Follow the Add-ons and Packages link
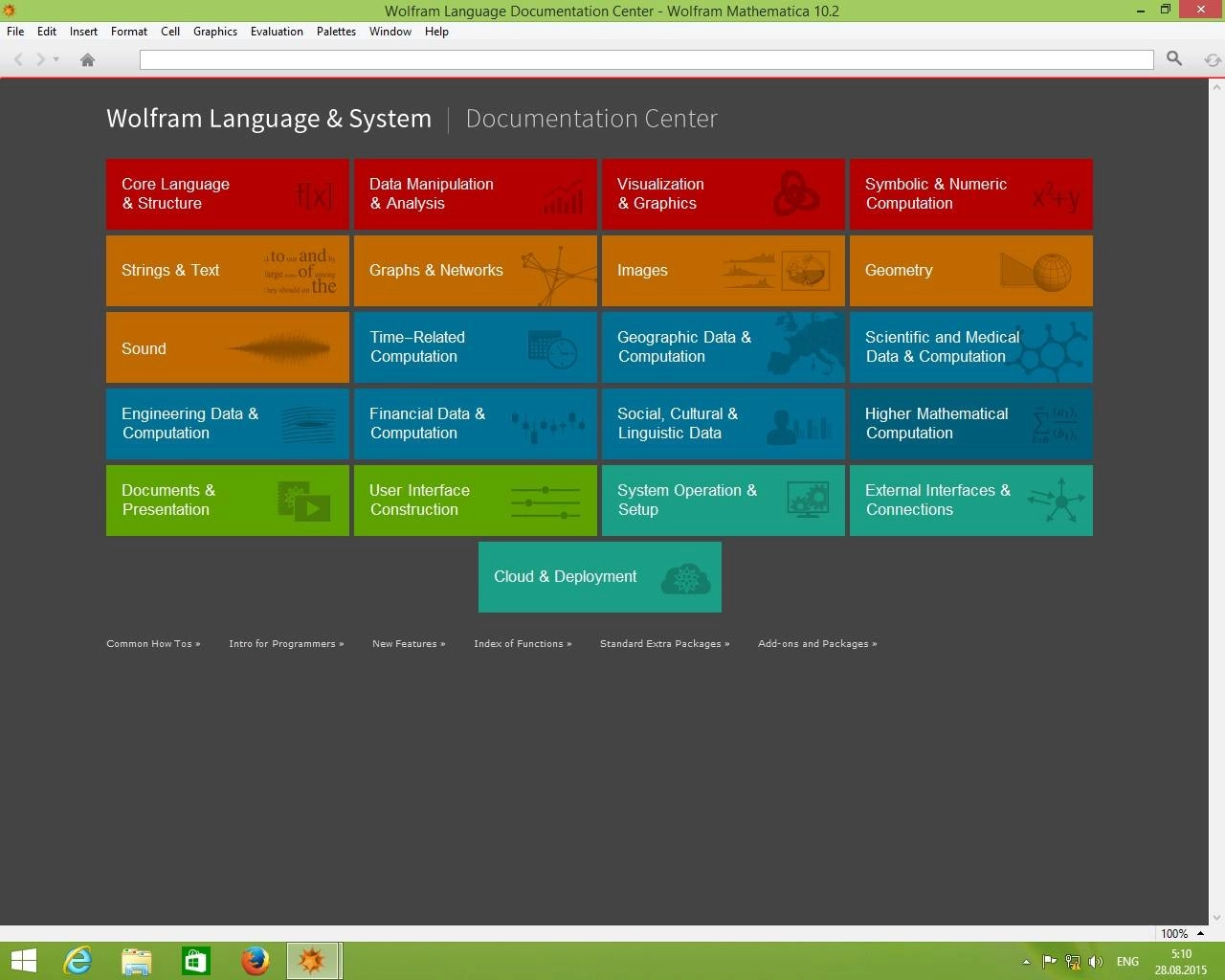Screen dimensions: 1225x980 pyautogui.click(x=817, y=644)
